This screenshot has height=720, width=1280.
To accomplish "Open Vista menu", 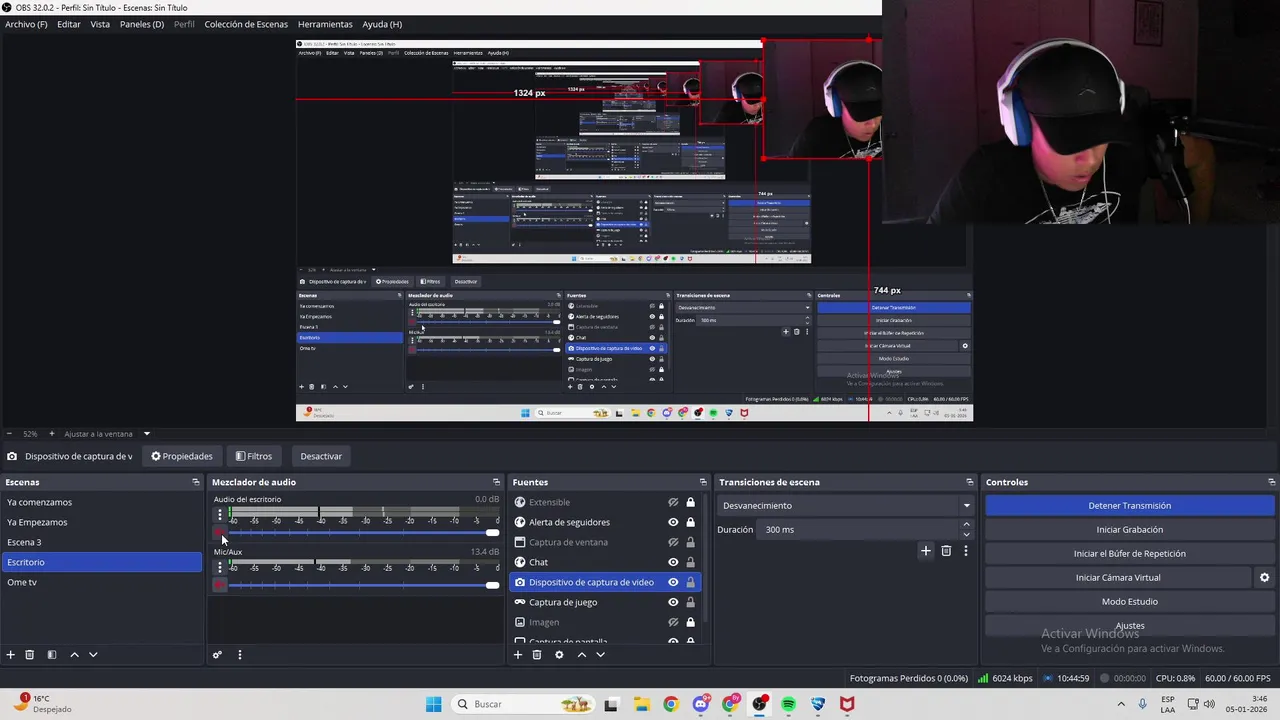I will [100, 24].
